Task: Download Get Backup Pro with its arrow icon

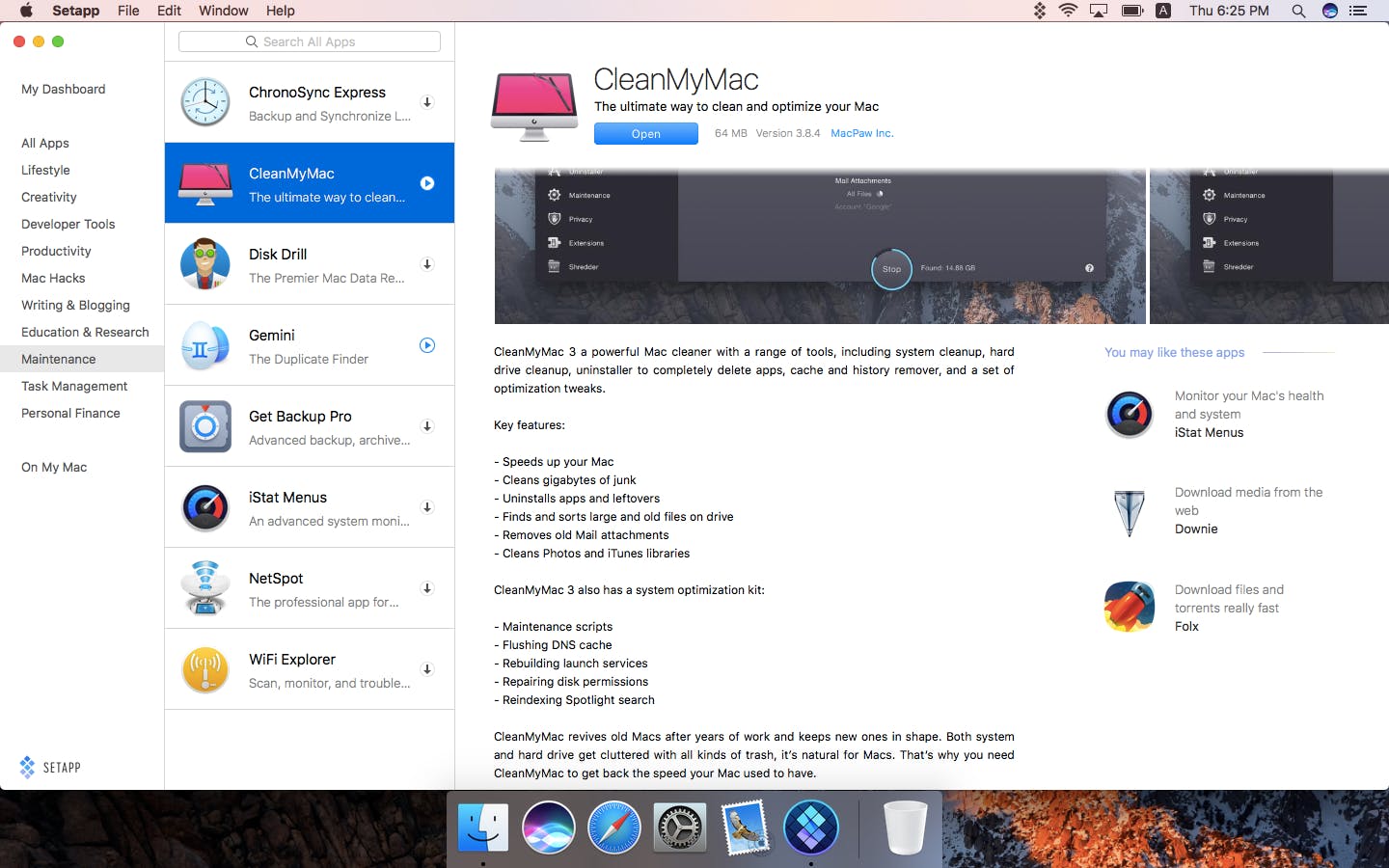Action: tap(427, 426)
